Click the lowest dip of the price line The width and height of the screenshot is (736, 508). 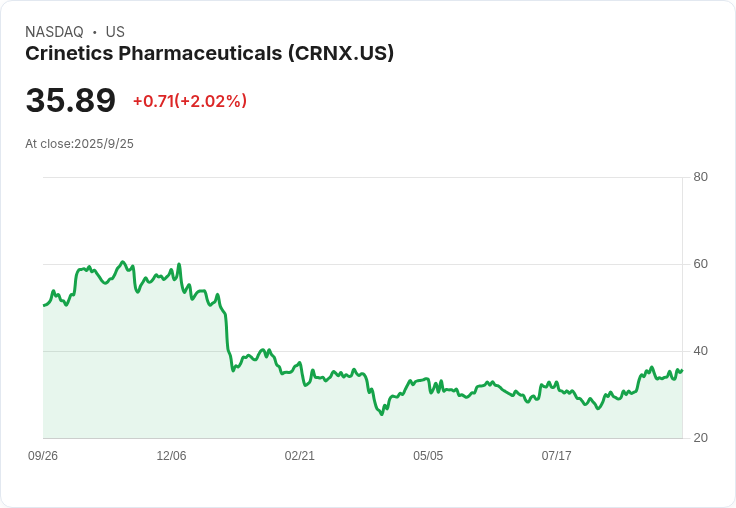382,414
